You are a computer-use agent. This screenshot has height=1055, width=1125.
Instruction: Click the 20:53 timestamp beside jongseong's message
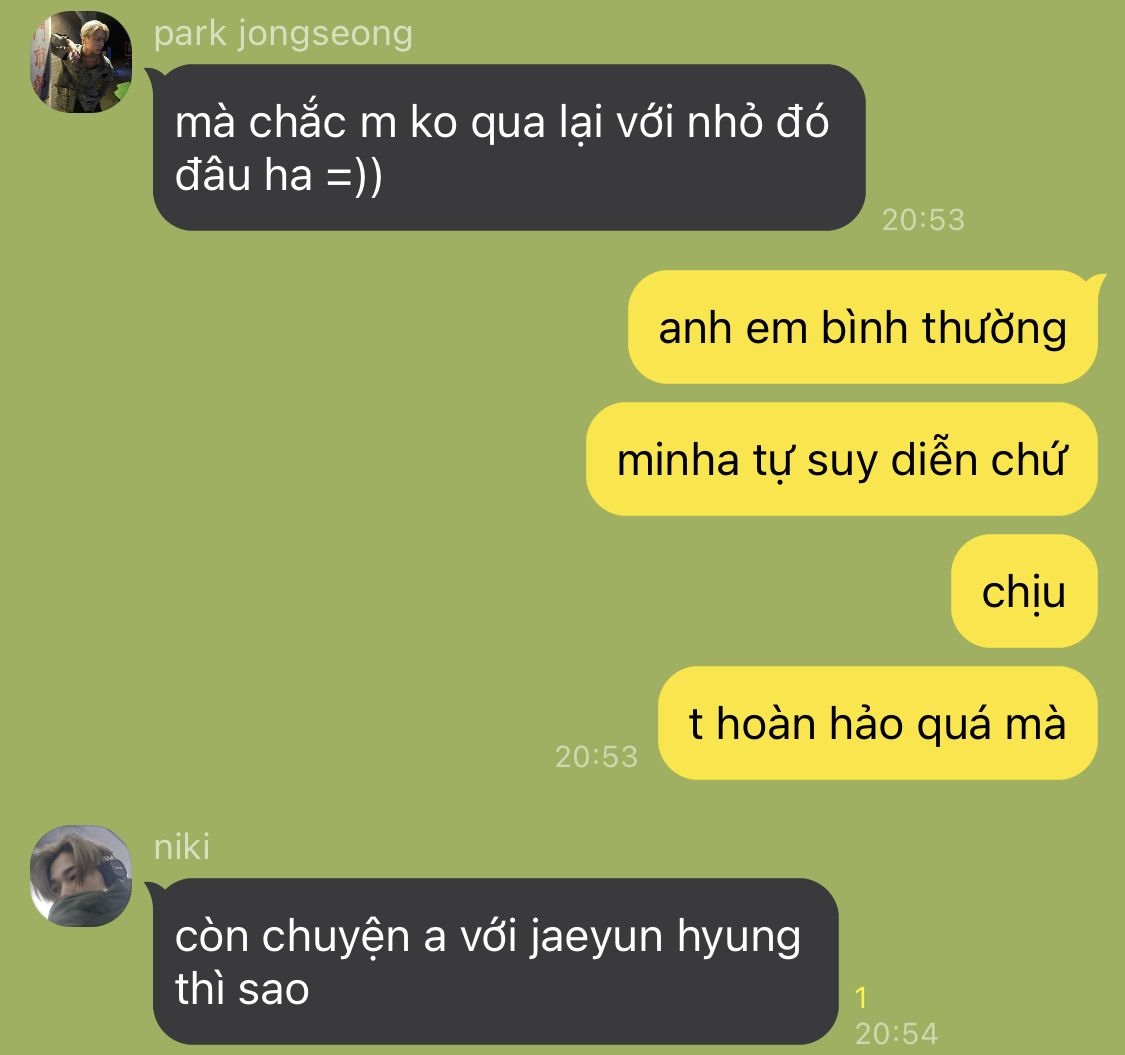923,220
